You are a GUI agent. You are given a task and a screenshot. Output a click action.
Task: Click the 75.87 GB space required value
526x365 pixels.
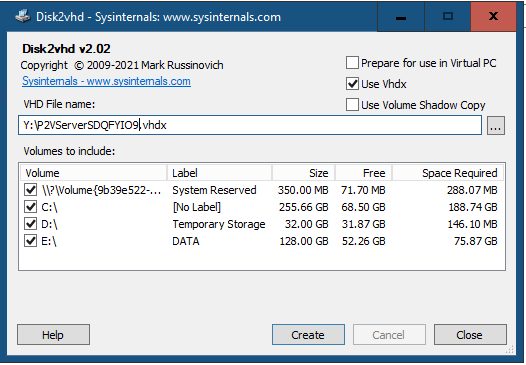point(476,241)
